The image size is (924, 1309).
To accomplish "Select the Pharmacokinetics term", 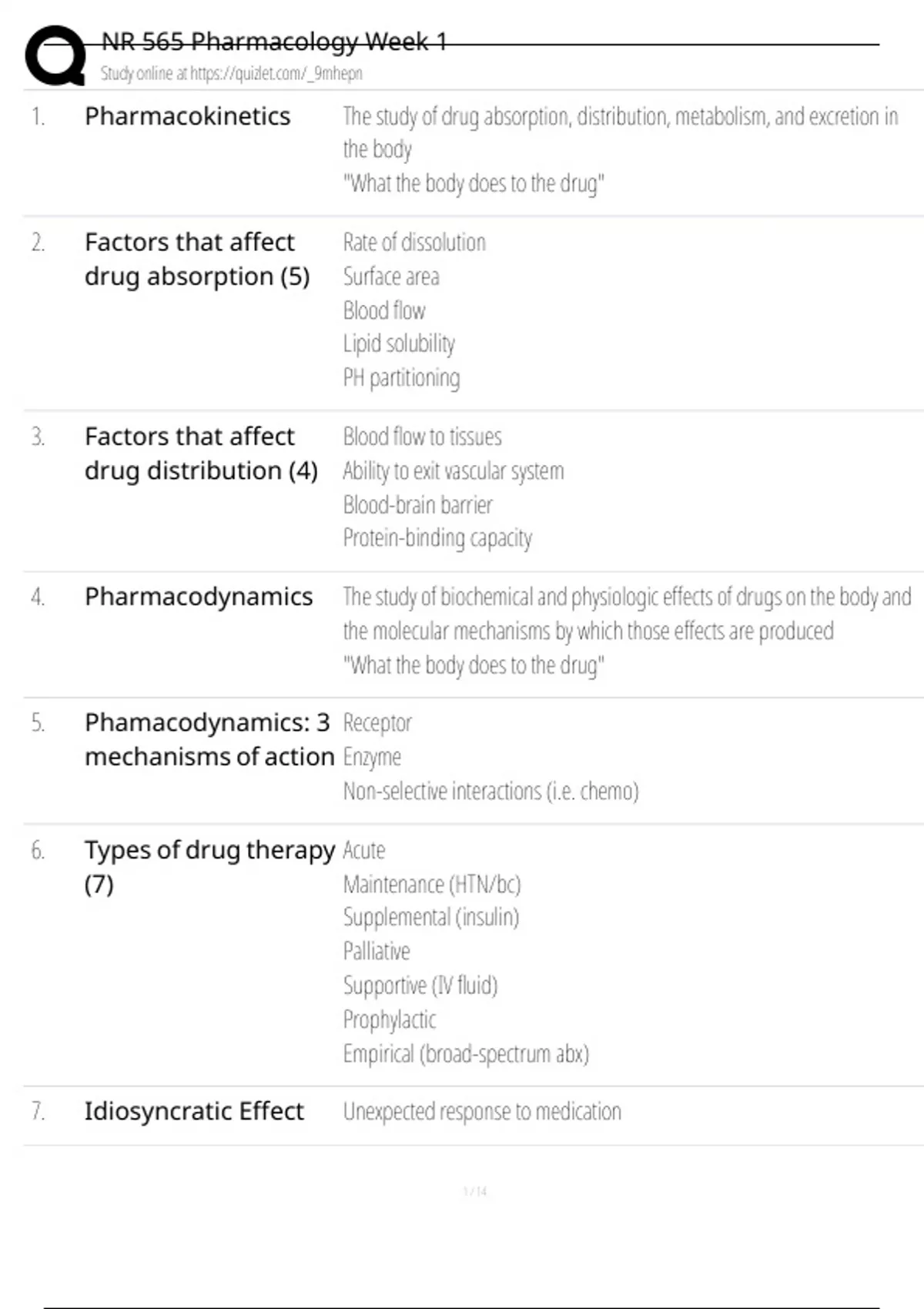I will point(187,116).
